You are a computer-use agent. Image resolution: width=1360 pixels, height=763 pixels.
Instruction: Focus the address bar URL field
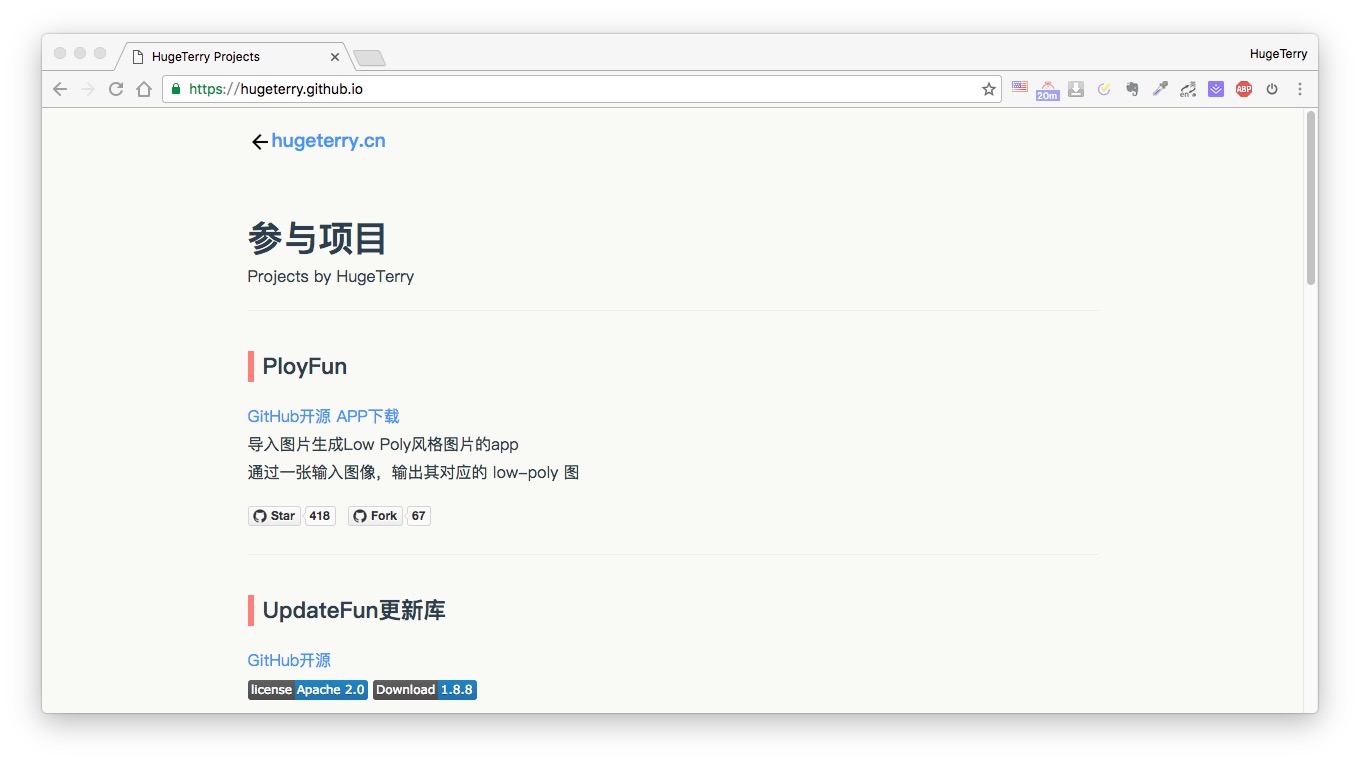tap(580, 89)
